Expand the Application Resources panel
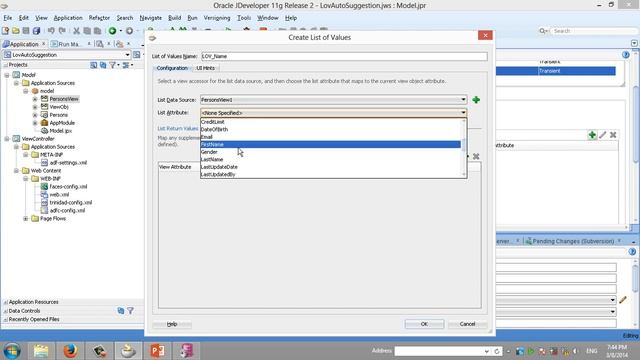The image size is (640, 360). [33, 302]
